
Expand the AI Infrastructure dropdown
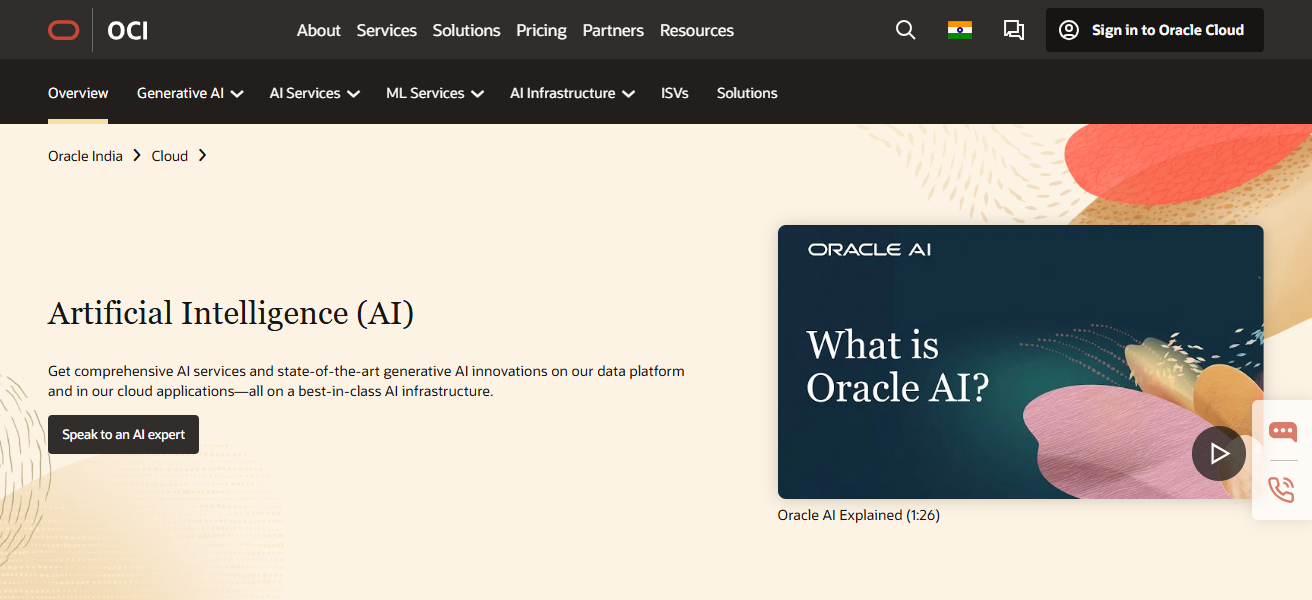(572, 92)
